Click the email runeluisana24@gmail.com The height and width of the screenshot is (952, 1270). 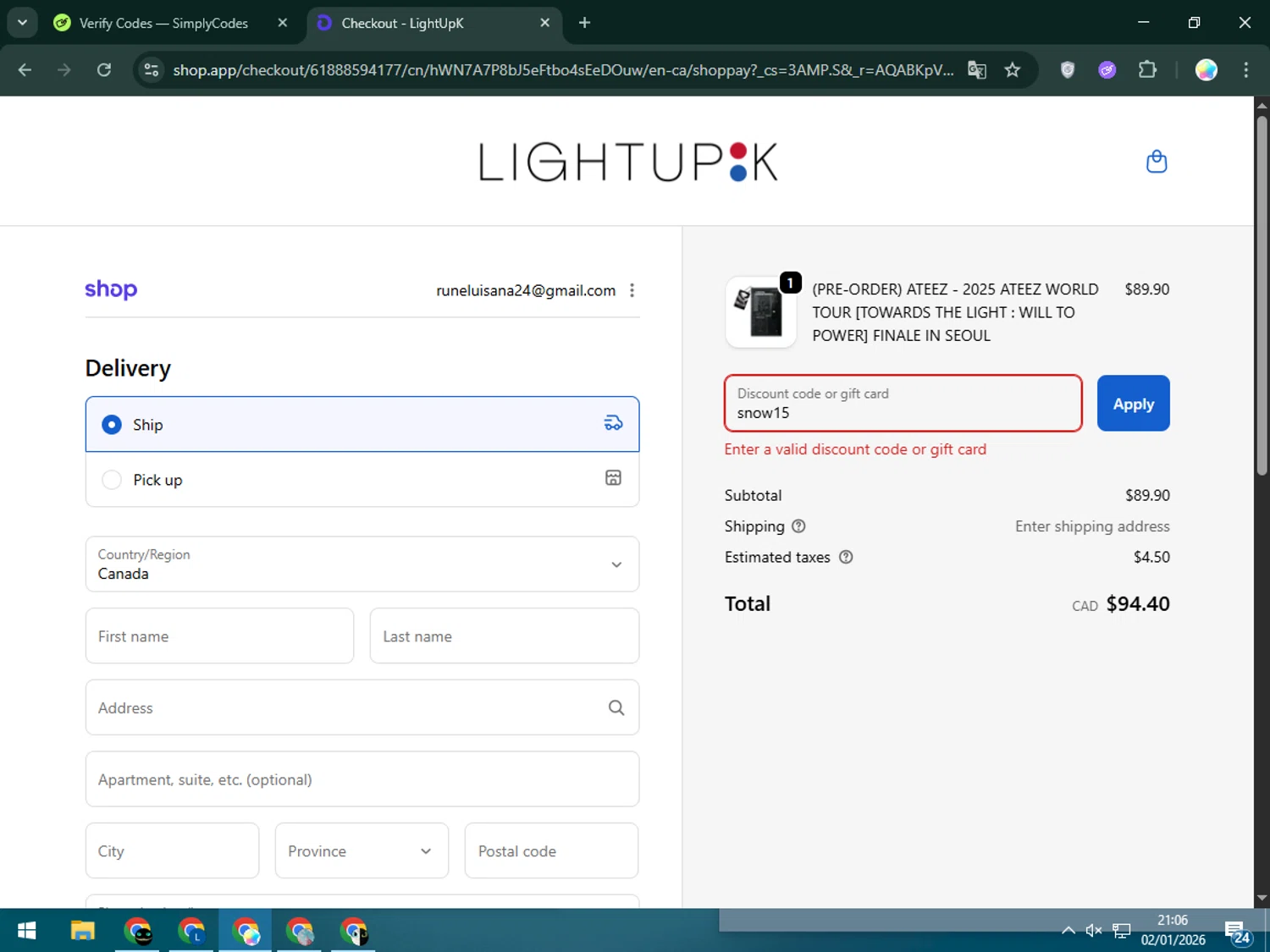[526, 290]
